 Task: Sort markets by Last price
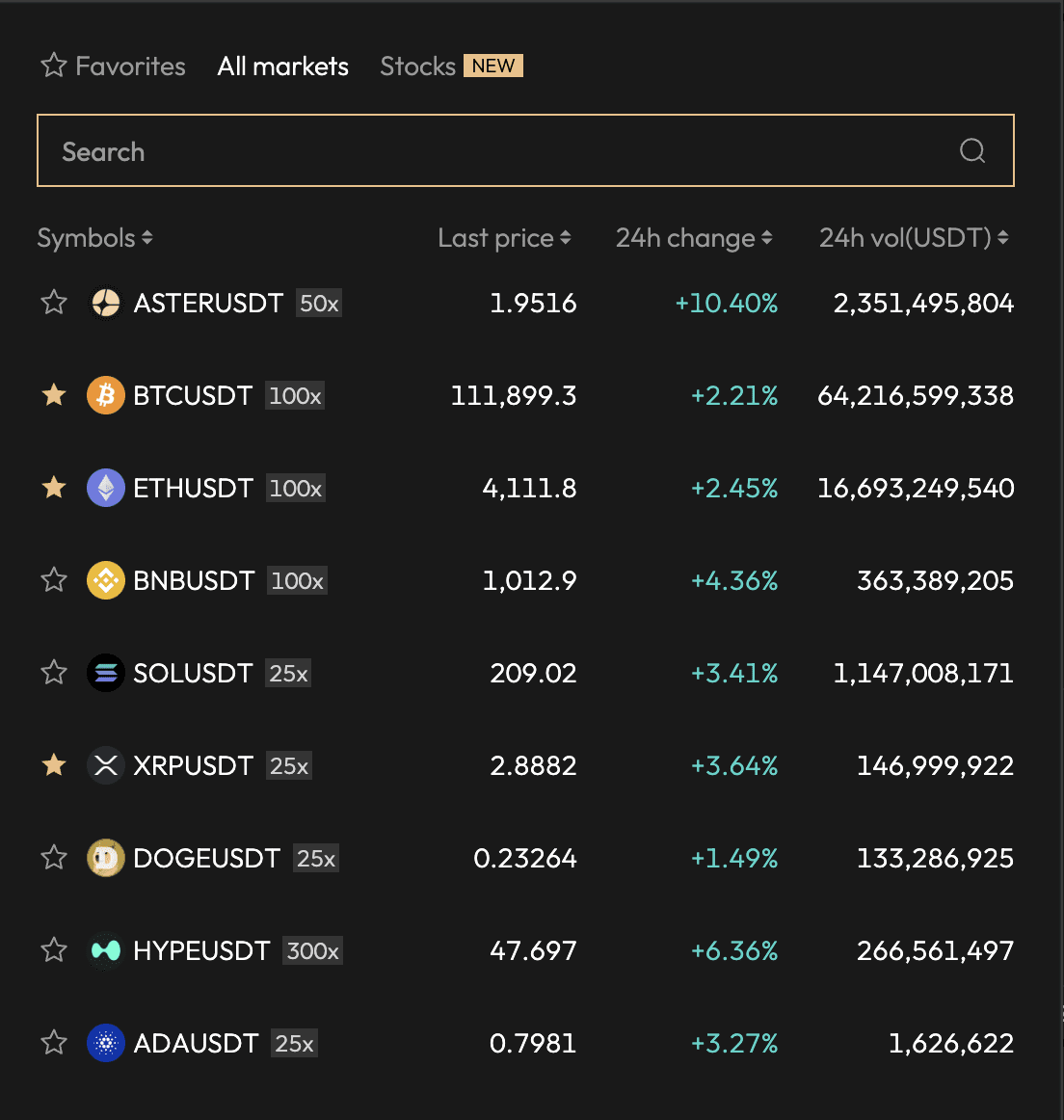(x=504, y=238)
